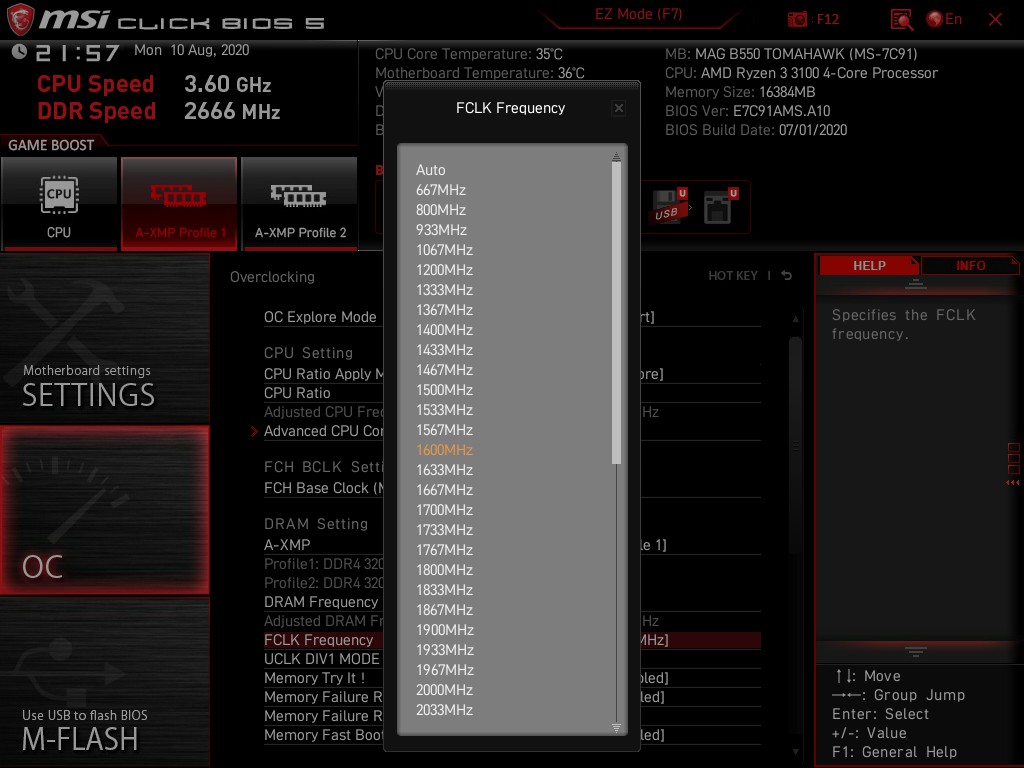Expand Advanced CPU Configuration submenu

pyautogui.click(x=323, y=431)
